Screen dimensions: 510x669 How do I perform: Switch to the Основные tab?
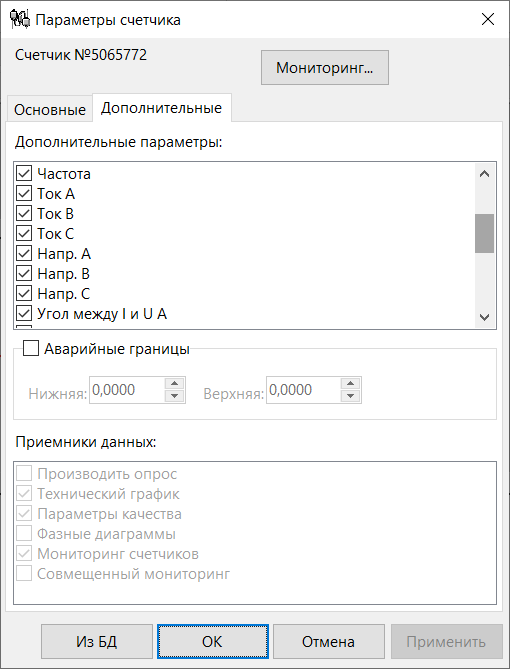(x=50, y=110)
